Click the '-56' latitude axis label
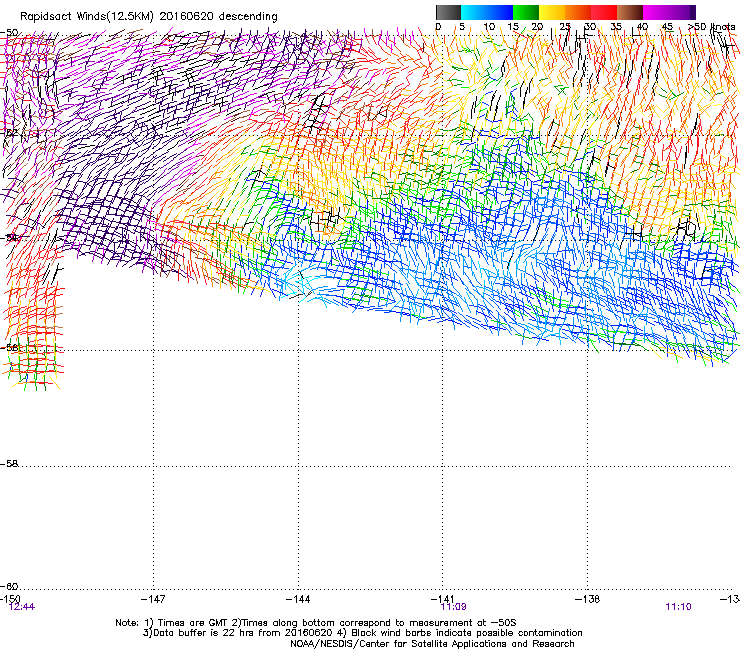 9,348
